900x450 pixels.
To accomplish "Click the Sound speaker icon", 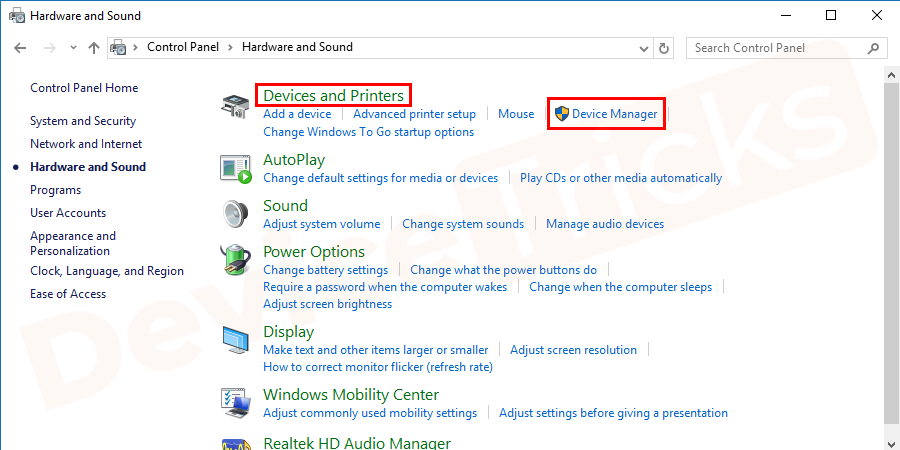I will coord(235,215).
